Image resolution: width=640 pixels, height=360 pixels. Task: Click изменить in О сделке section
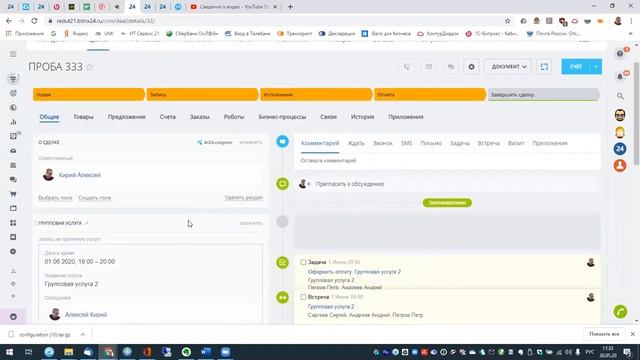pos(251,142)
